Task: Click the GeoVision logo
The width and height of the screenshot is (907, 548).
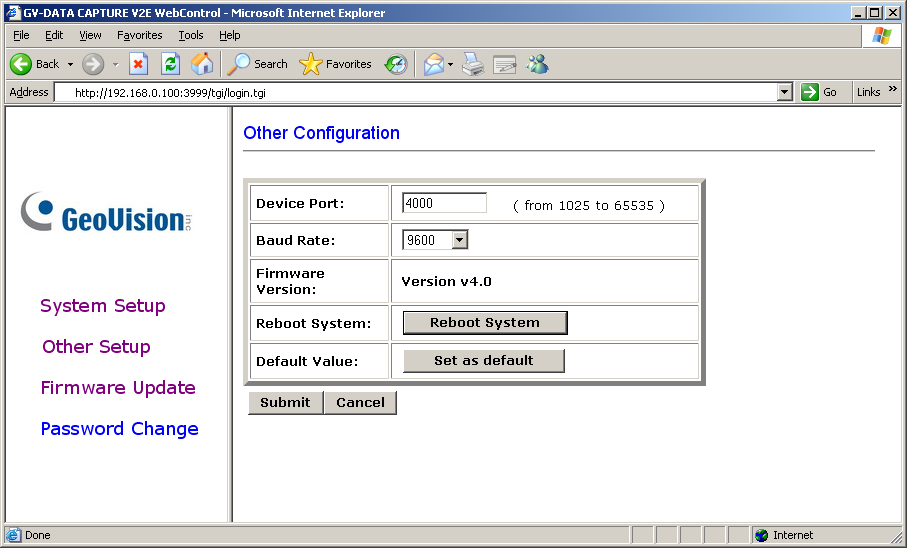Action: [x=106, y=212]
